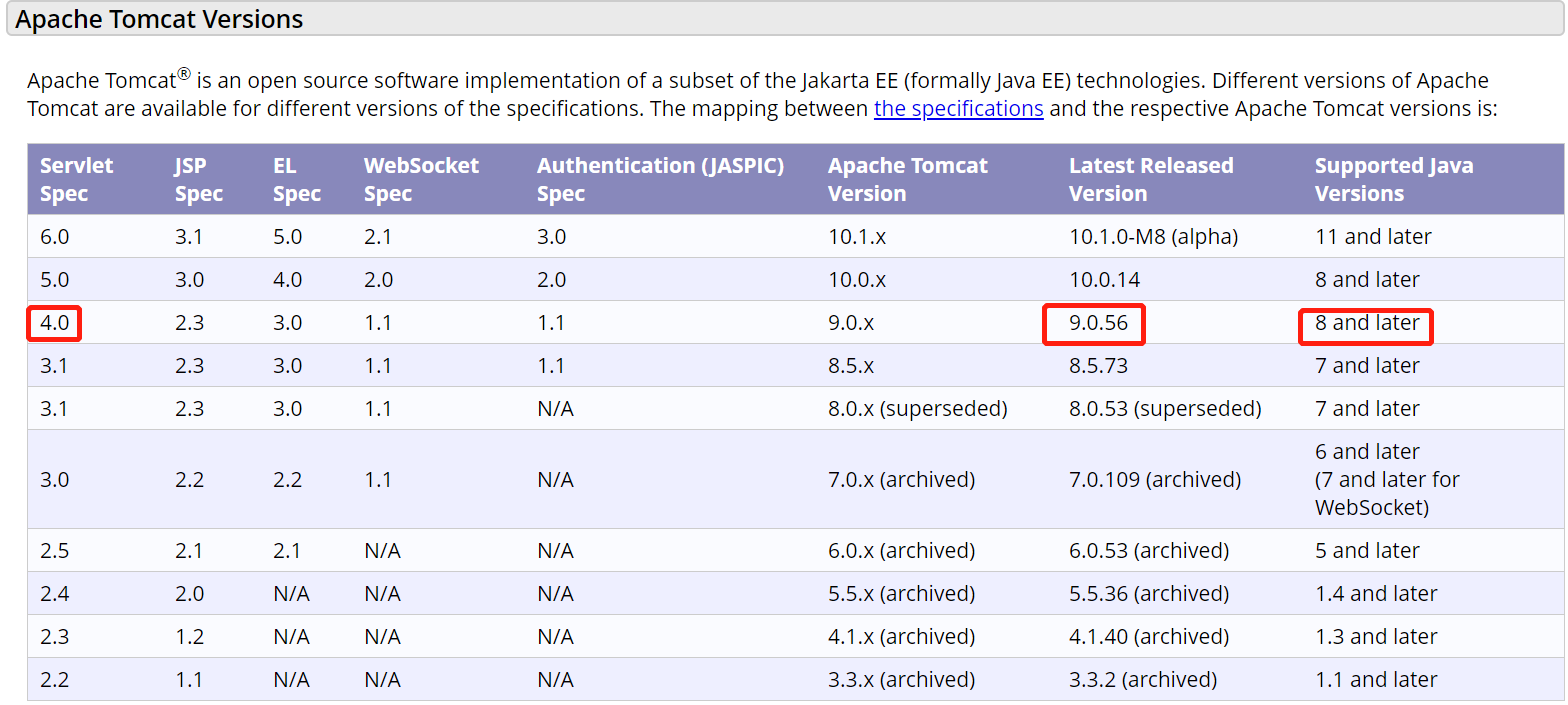Click WebSocket Spec "2.1" in 10.1.x row

coord(378,237)
